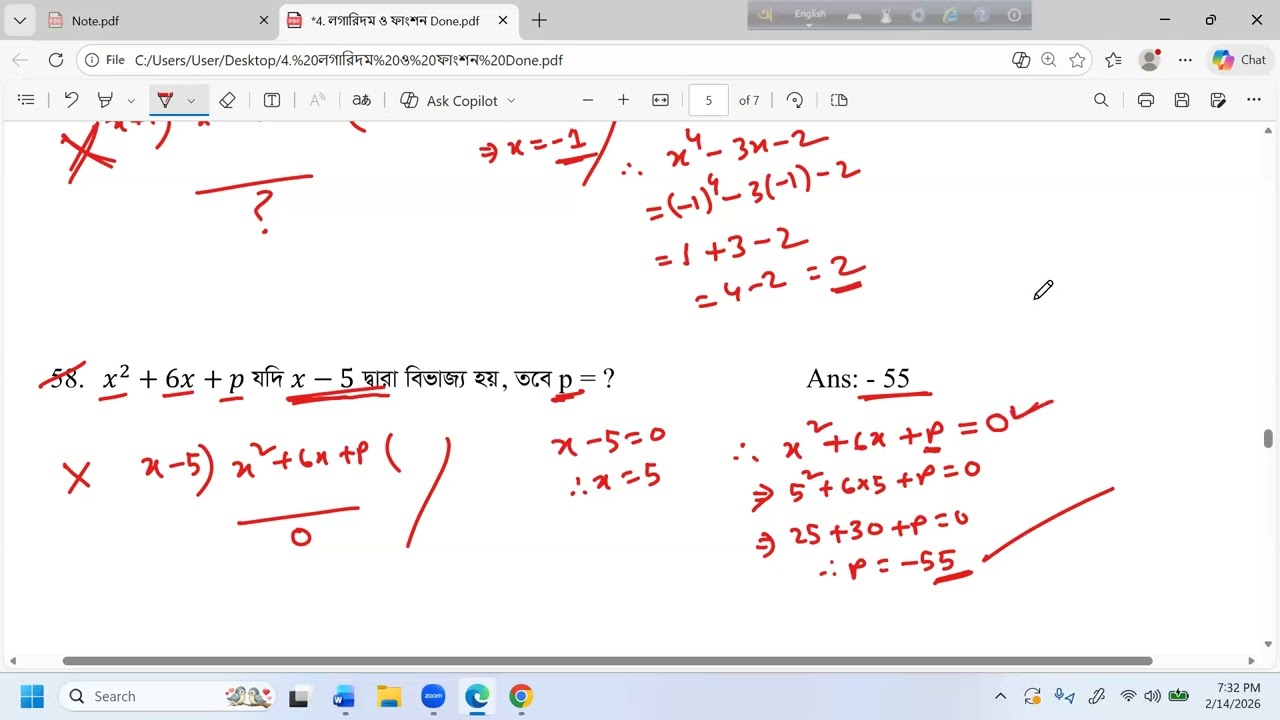
Task: Open the Copilot Chat button
Action: point(1240,60)
